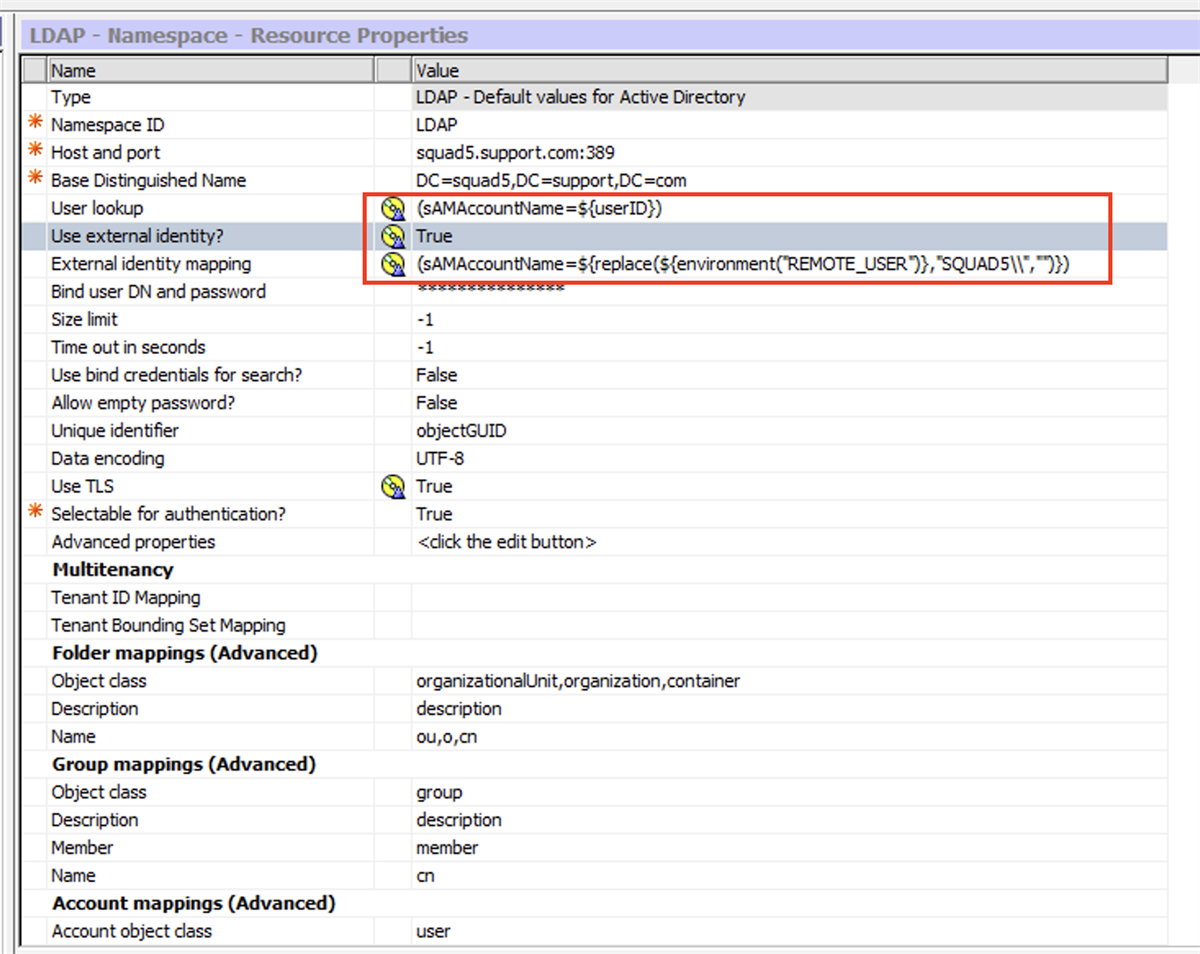Select the Data encoding label
This screenshot has width=1200, height=954.
tap(108, 459)
